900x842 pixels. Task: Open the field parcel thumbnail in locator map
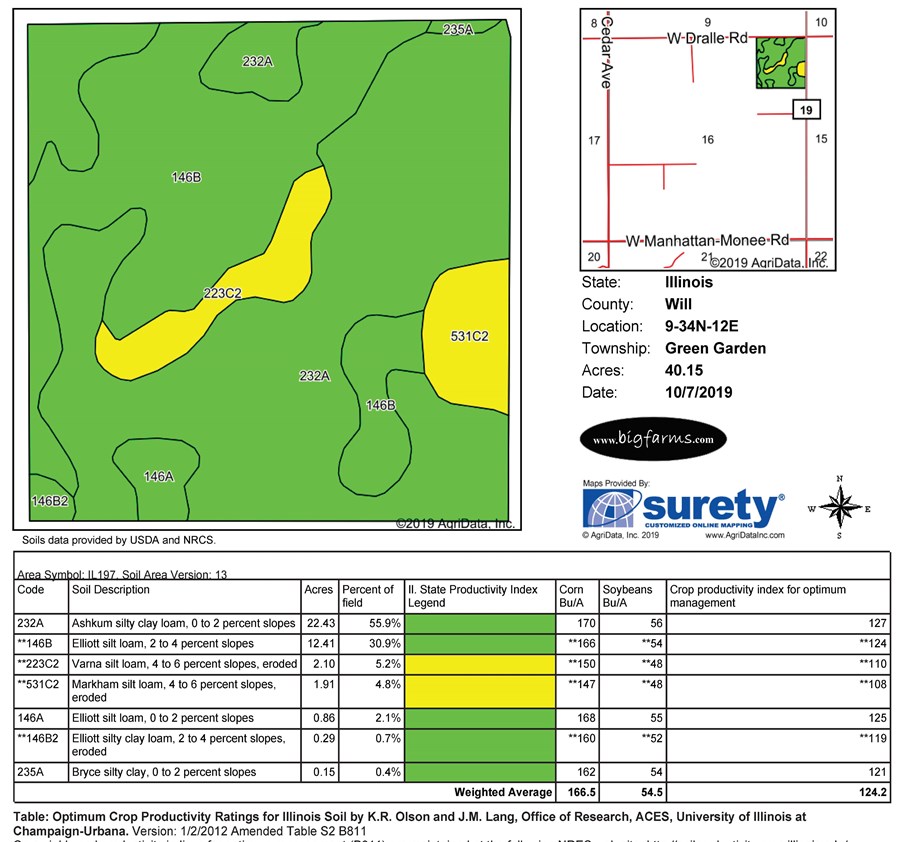[781, 63]
